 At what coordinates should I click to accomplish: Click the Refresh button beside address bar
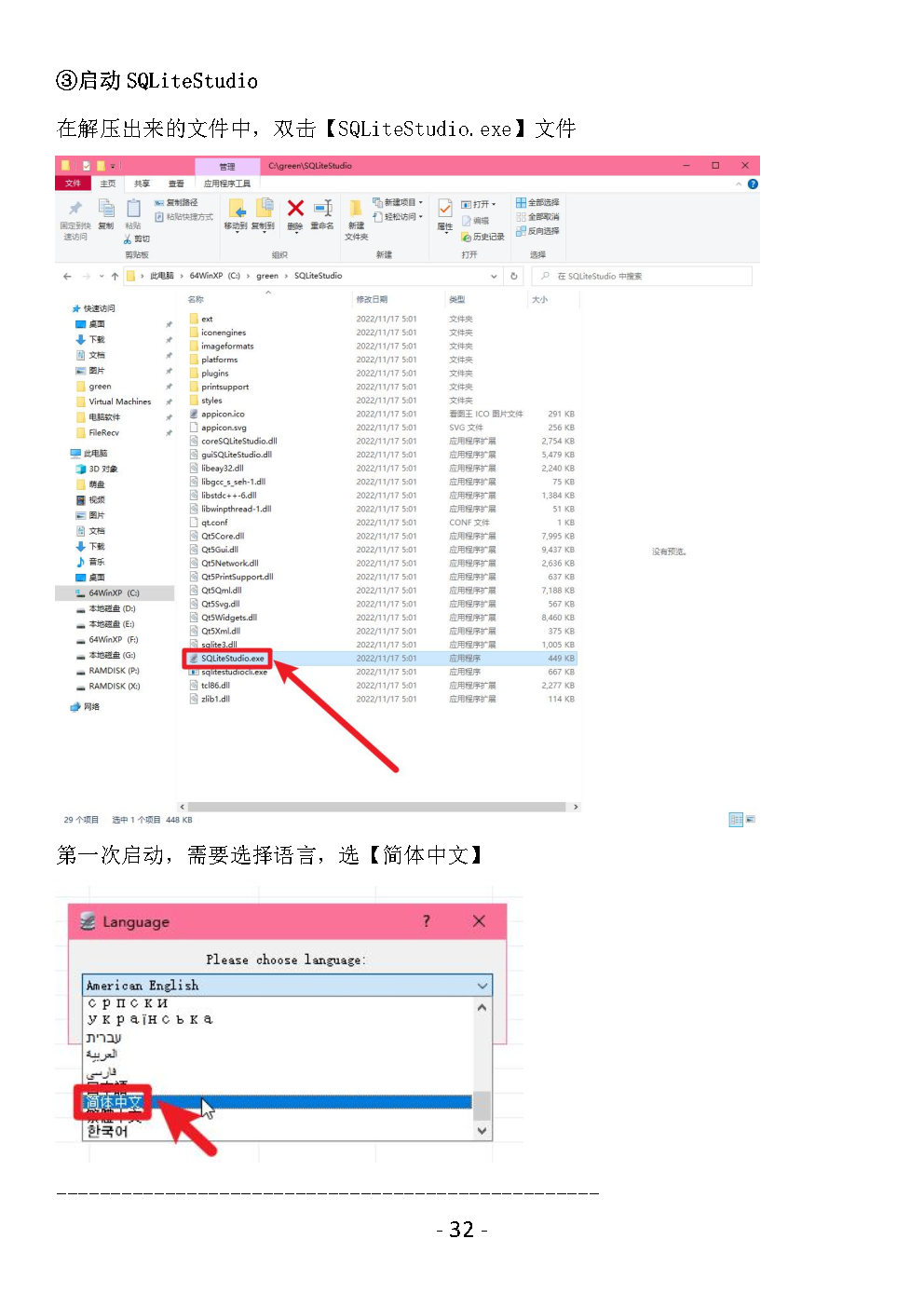(514, 277)
